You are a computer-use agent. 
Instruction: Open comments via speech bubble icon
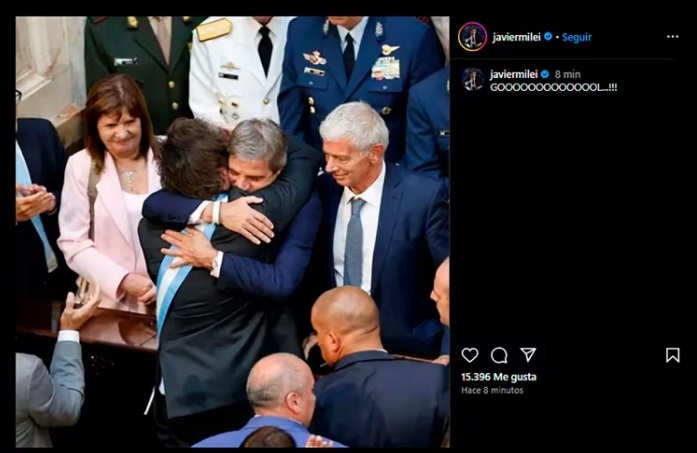(x=499, y=355)
